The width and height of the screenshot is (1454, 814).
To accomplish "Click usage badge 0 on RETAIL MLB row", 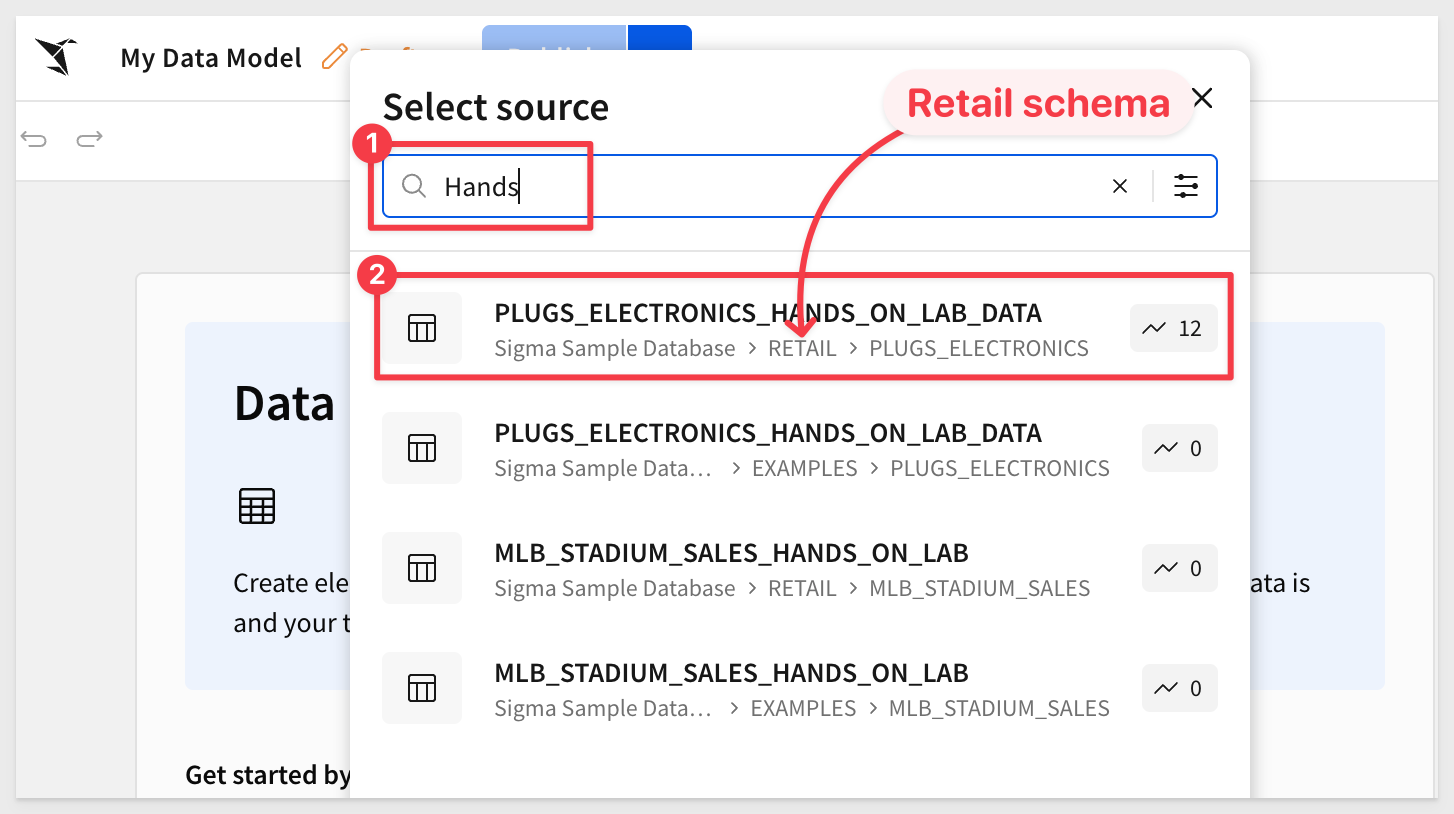I will [x=1180, y=568].
